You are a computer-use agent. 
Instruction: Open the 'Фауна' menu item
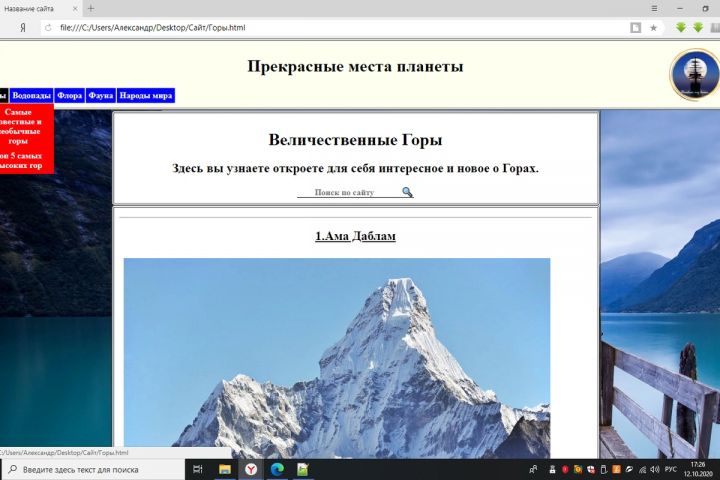(101, 96)
